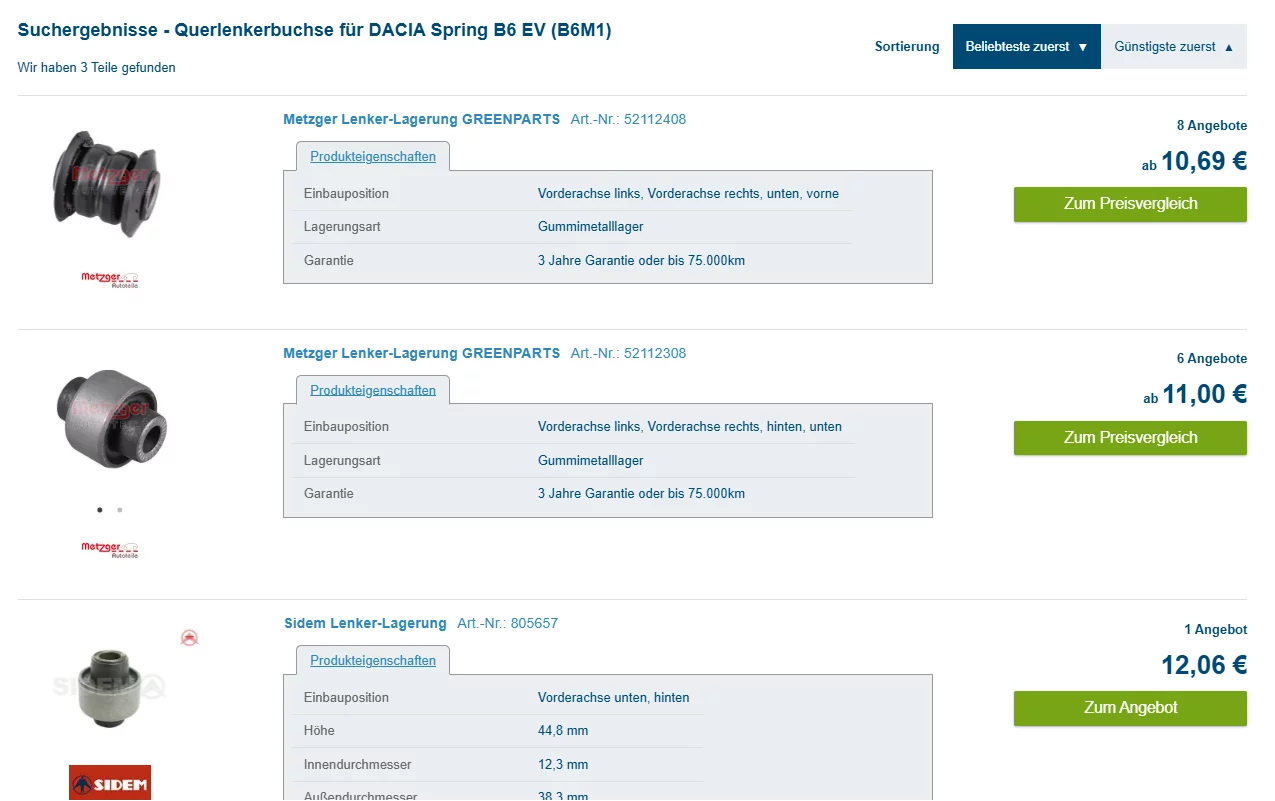Click the small red badge icon near Sidem product

coord(189,638)
